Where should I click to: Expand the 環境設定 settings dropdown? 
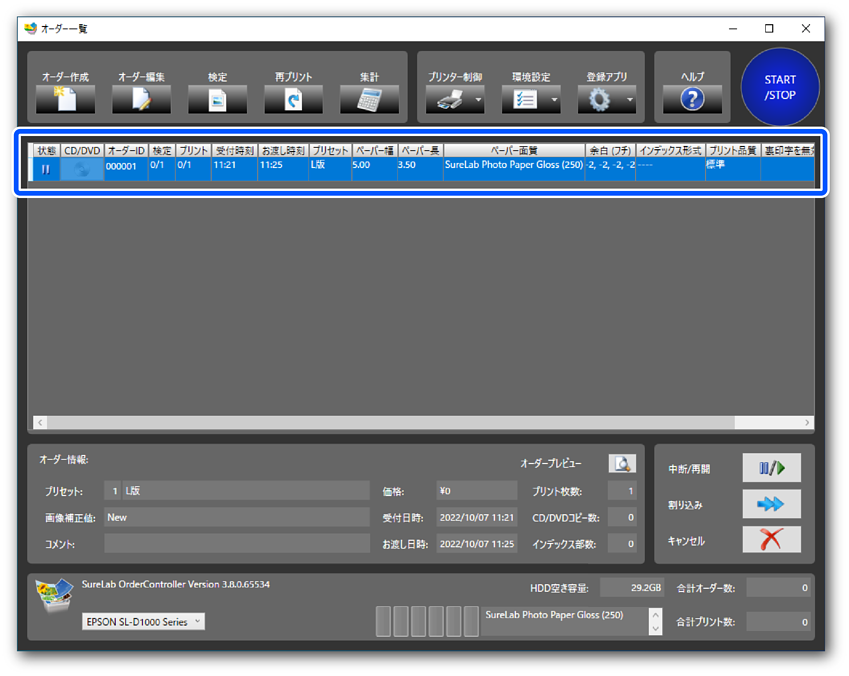553,100
